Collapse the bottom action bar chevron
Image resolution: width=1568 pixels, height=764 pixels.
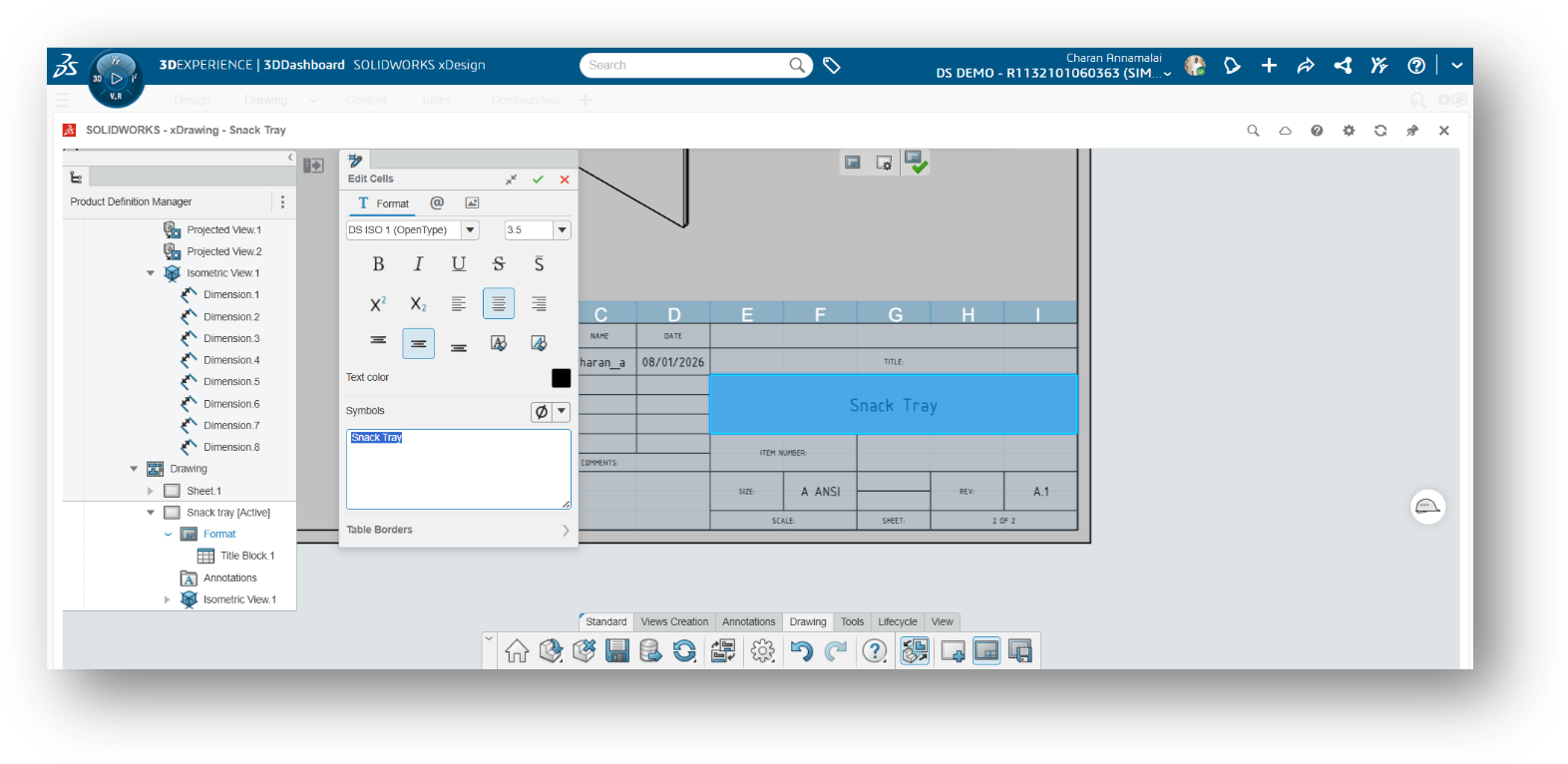click(x=489, y=638)
